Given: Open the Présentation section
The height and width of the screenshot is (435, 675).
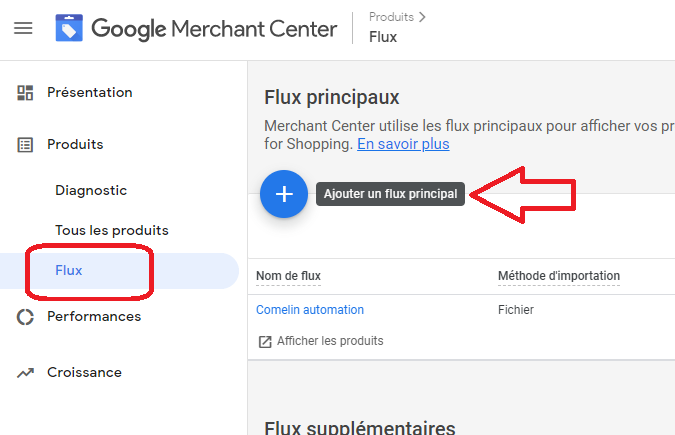Looking at the screenshot, I should tap(90, 93).
